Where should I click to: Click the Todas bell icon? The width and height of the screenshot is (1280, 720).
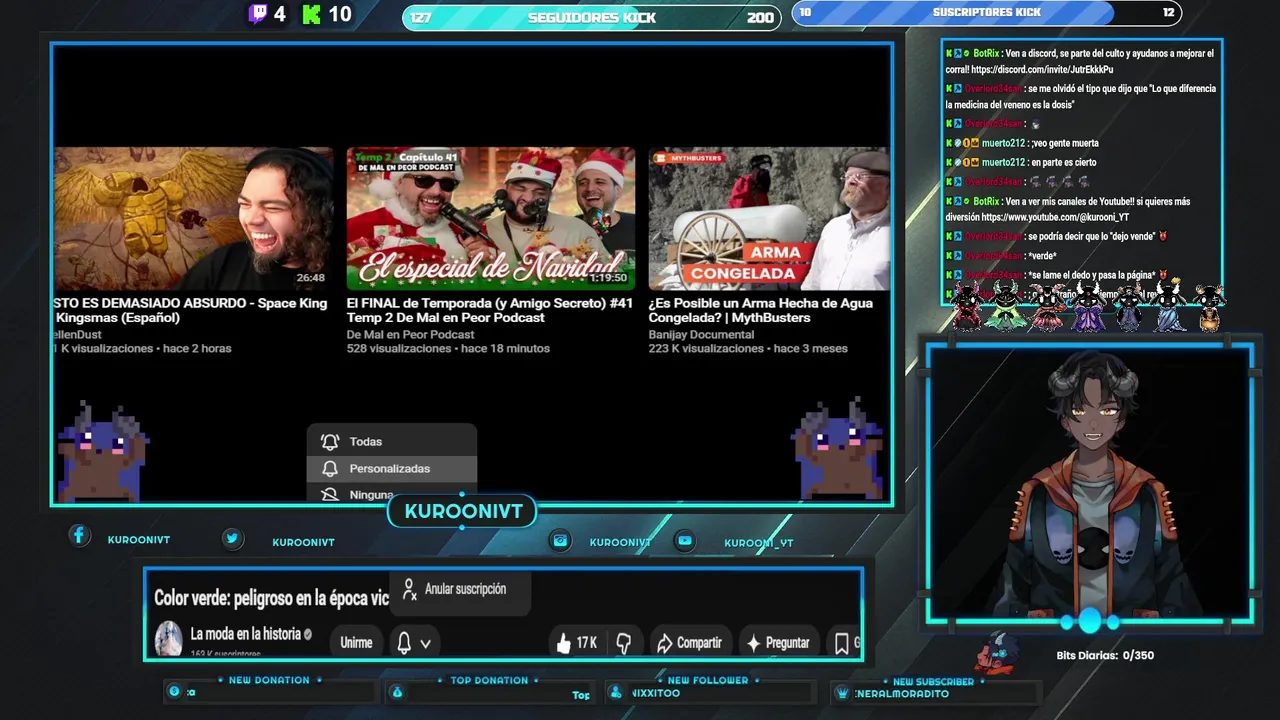coord(330,441)
